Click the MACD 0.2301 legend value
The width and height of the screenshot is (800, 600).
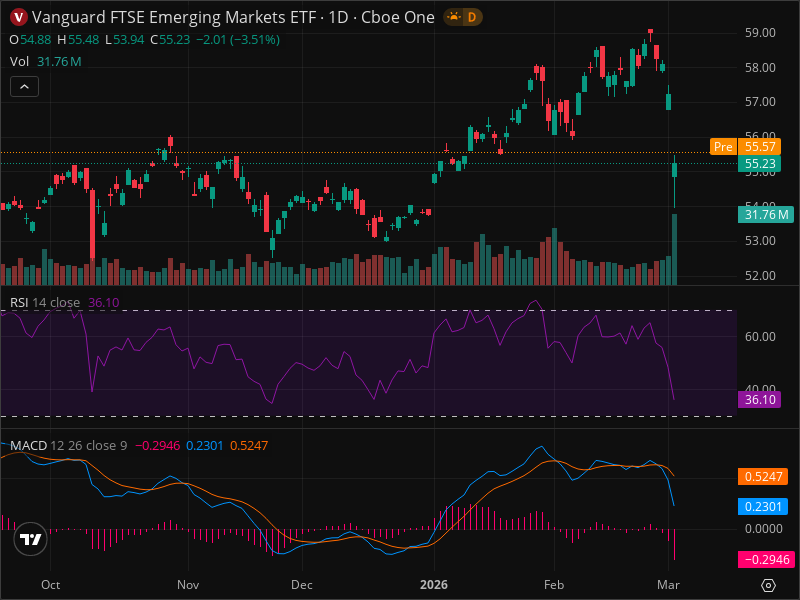click(205, 445)
